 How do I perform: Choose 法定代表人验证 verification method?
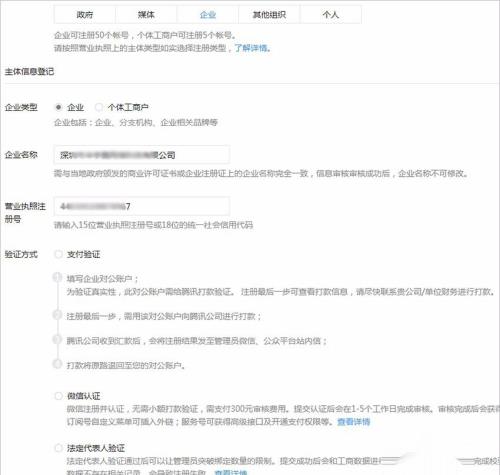tap(58, 448)
